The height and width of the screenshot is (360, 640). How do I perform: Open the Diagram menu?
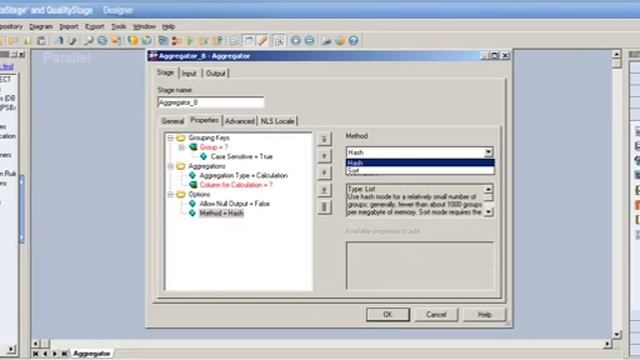coord(41,27)
